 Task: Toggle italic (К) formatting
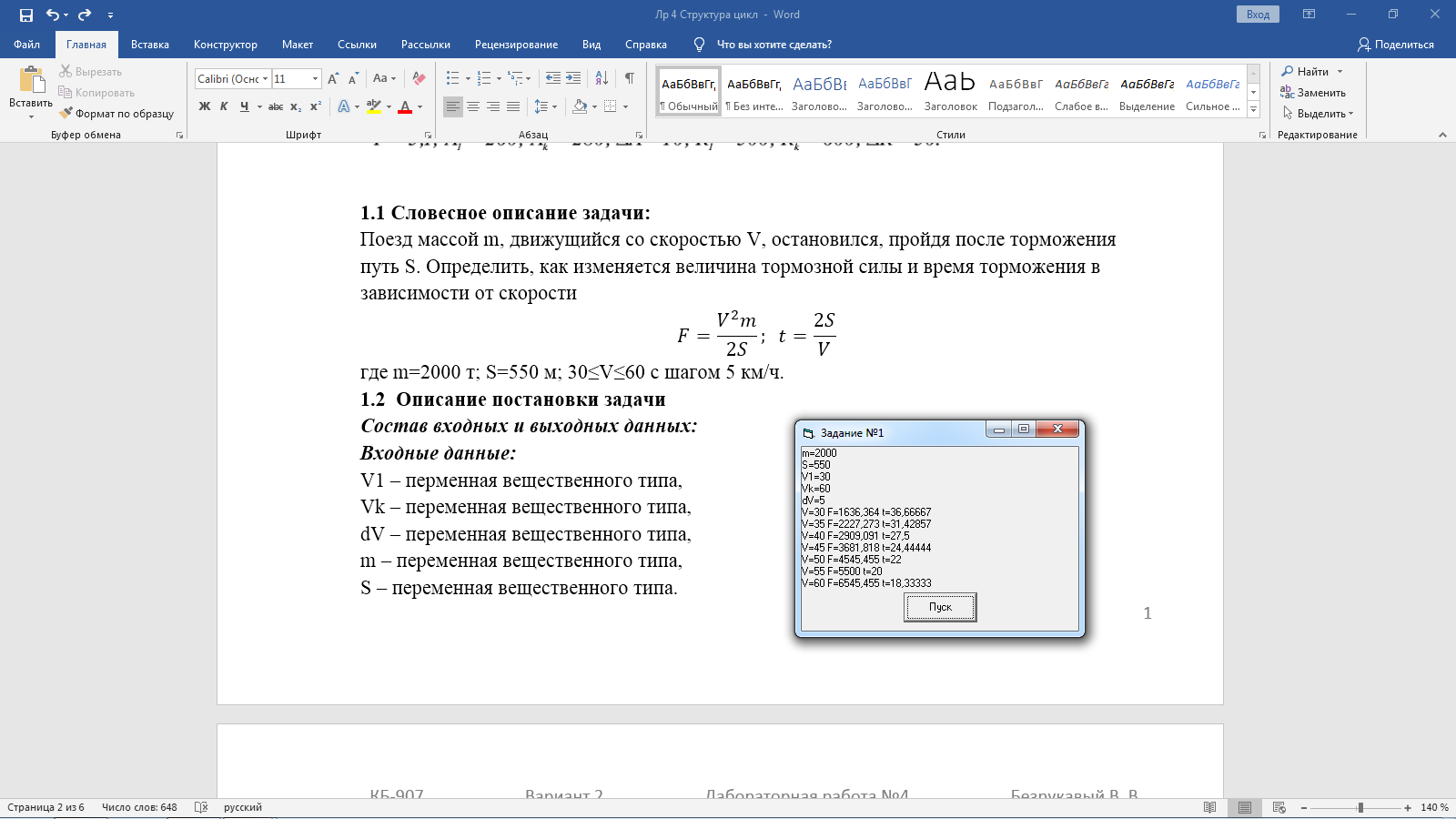(x=224, y=106)
